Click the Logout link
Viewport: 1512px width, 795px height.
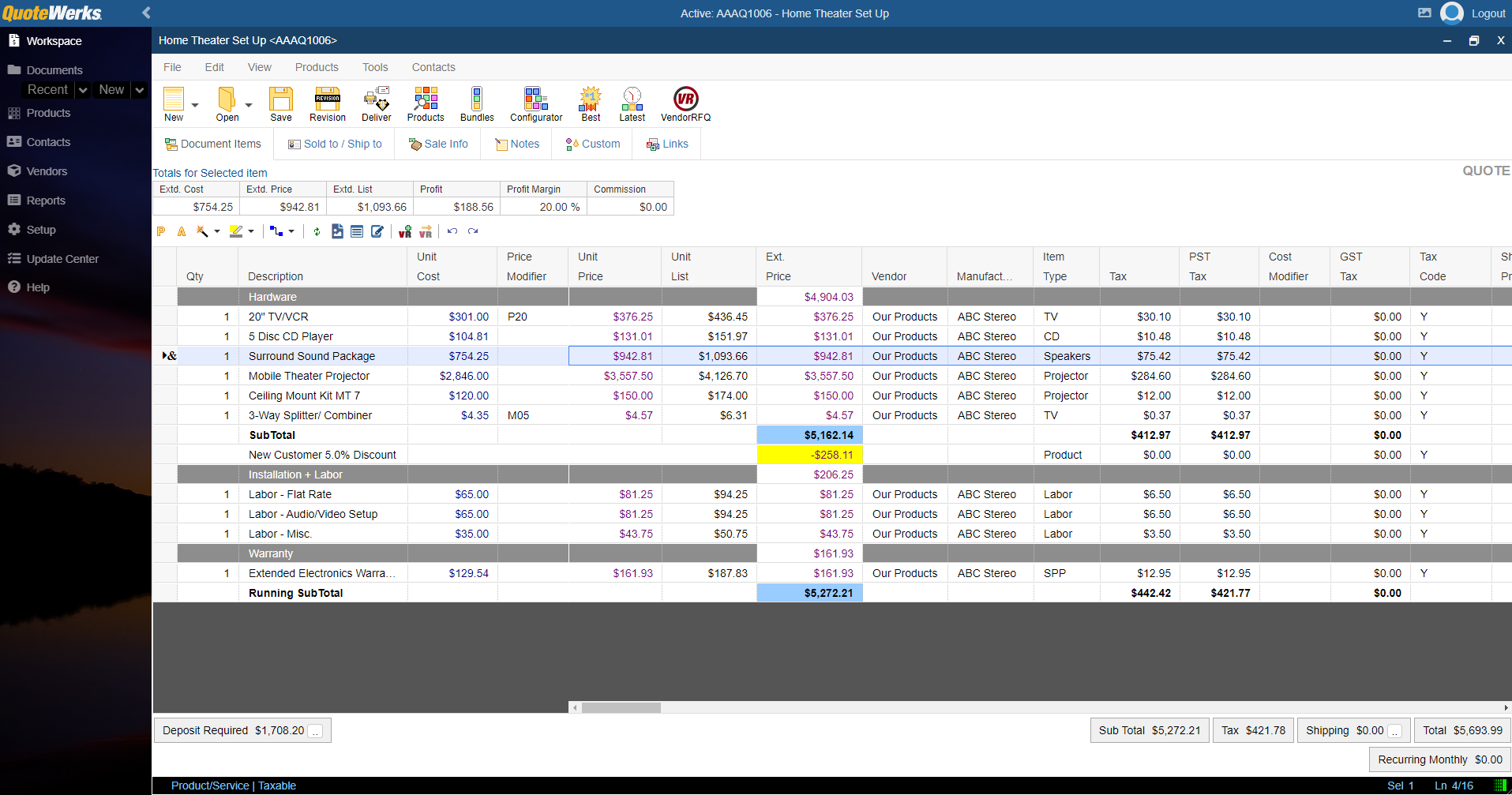pos(1488,13)
